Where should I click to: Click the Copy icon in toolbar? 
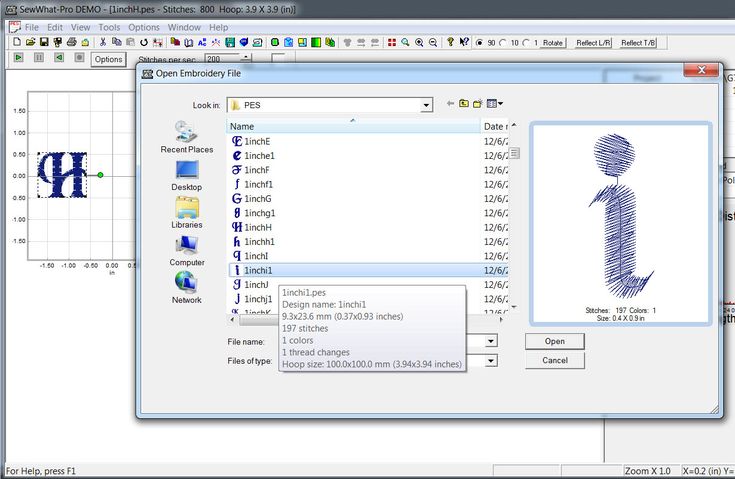tap(116, 42)
